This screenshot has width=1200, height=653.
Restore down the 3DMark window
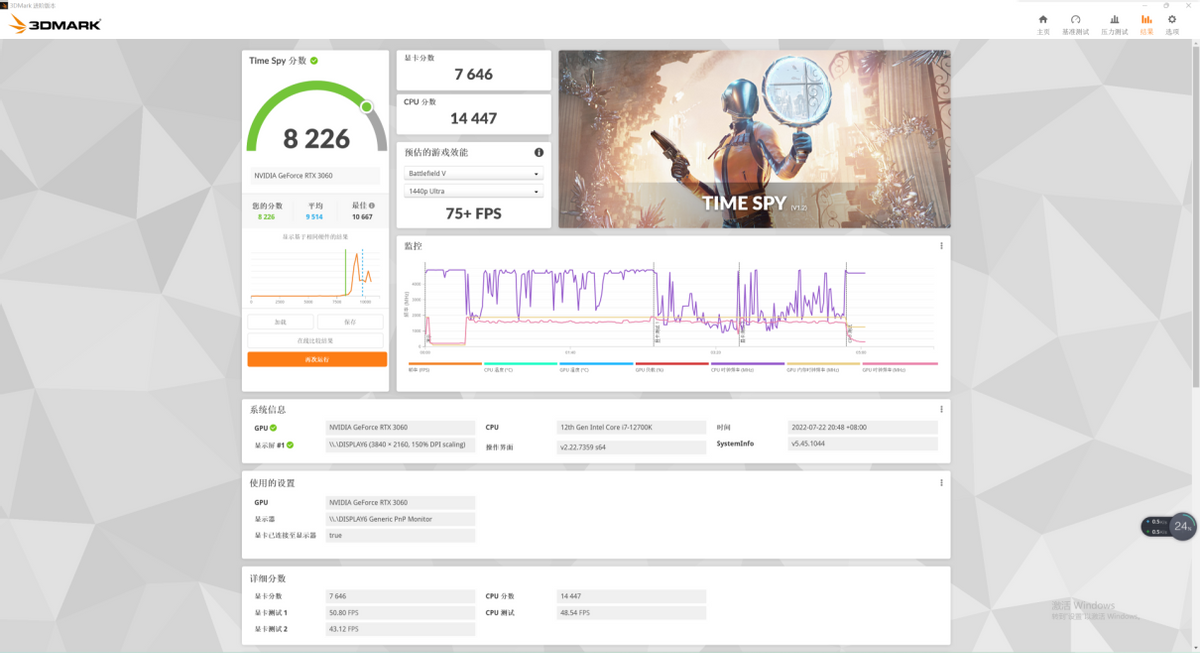pos(1166,5)
